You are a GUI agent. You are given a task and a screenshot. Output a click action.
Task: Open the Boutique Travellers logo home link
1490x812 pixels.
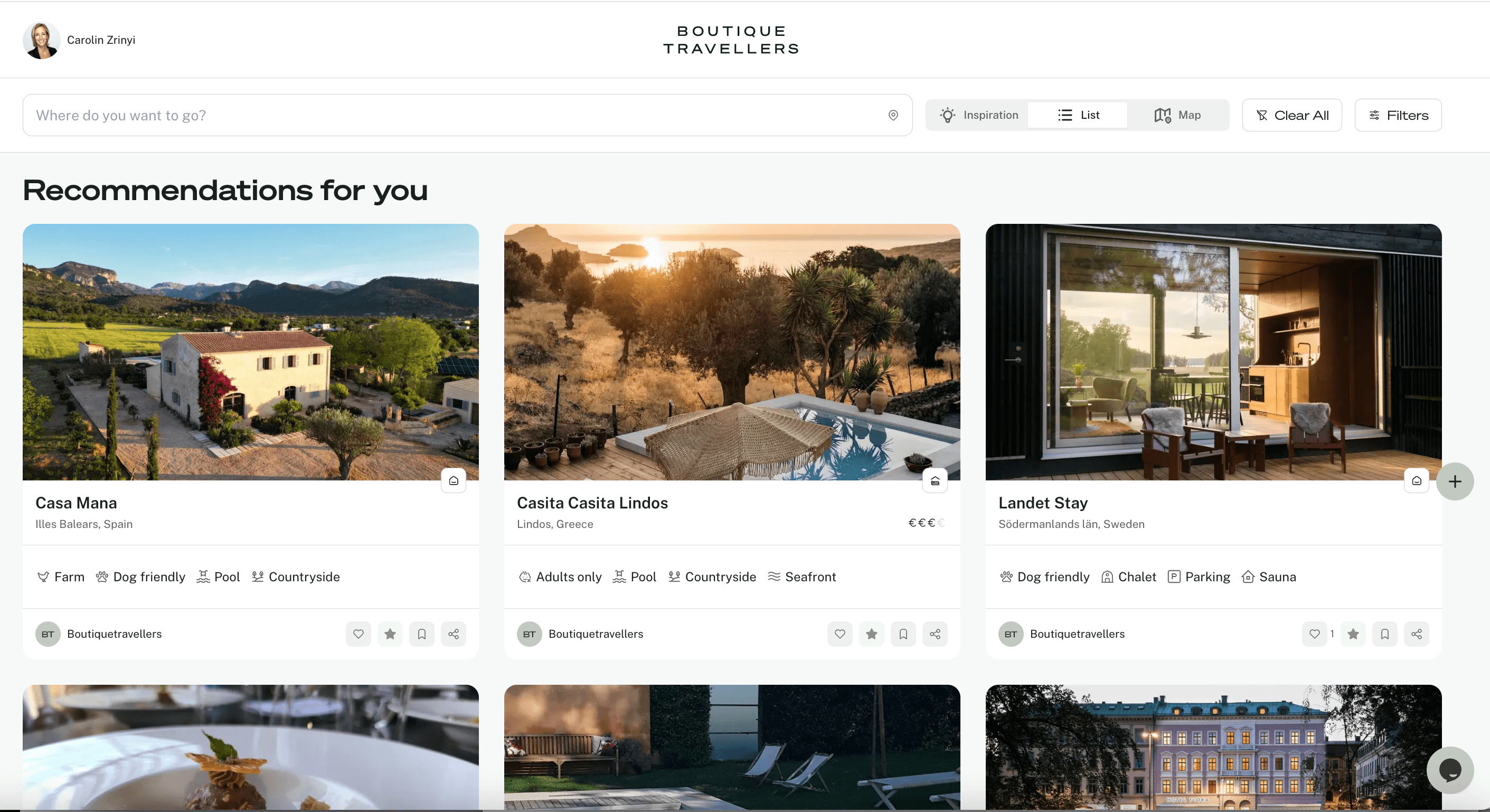point(731,40)
